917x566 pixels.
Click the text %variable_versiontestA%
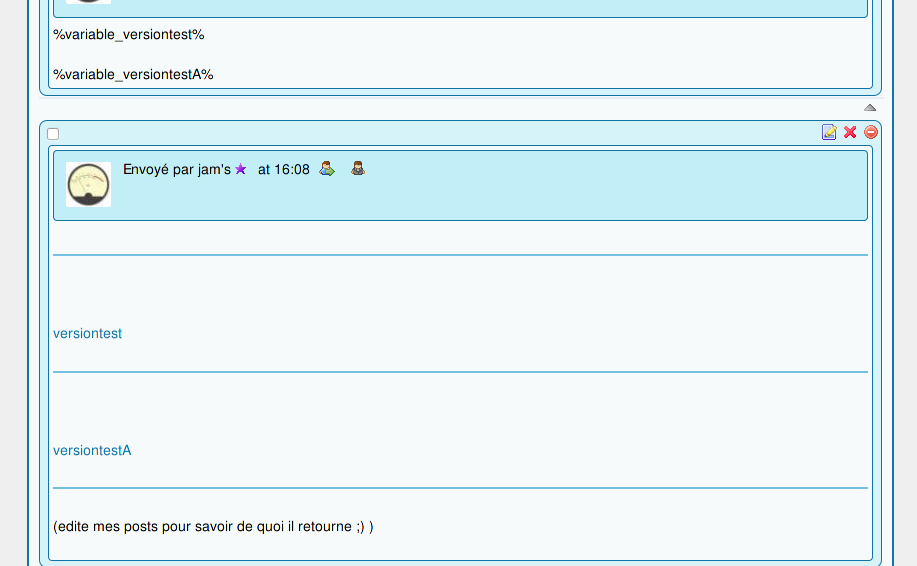pos(133,75)
